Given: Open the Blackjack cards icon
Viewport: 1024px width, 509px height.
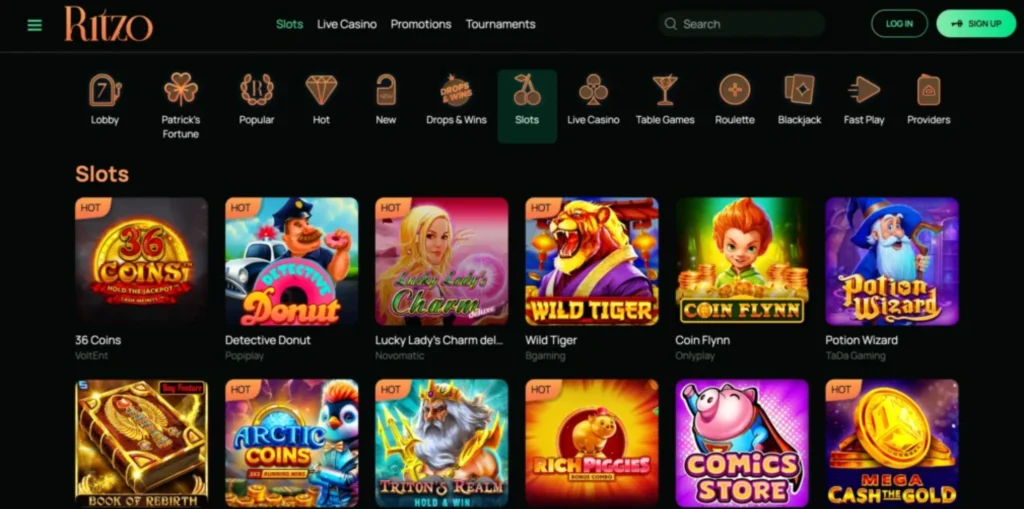Looking at the screenshot, I should (x=799, y=90).
